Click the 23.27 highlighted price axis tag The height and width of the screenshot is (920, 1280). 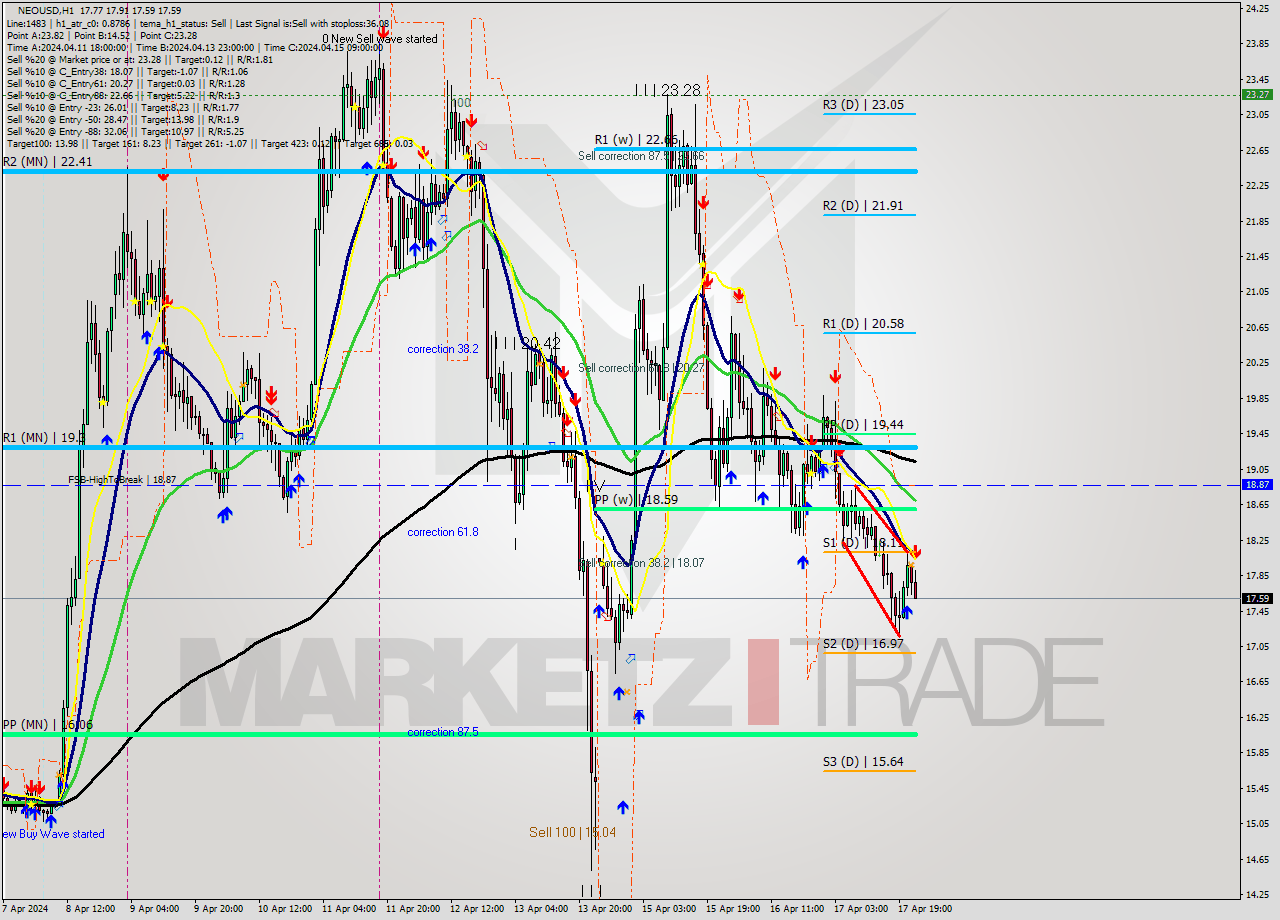pyautogui.click(x=1257, y=94)
